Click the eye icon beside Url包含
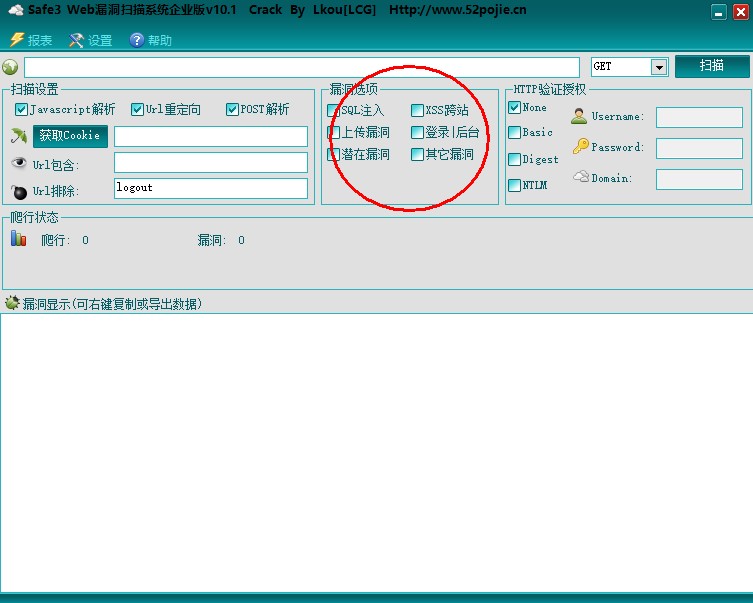This screenshot has width=753, height=603. click(19, 163)
